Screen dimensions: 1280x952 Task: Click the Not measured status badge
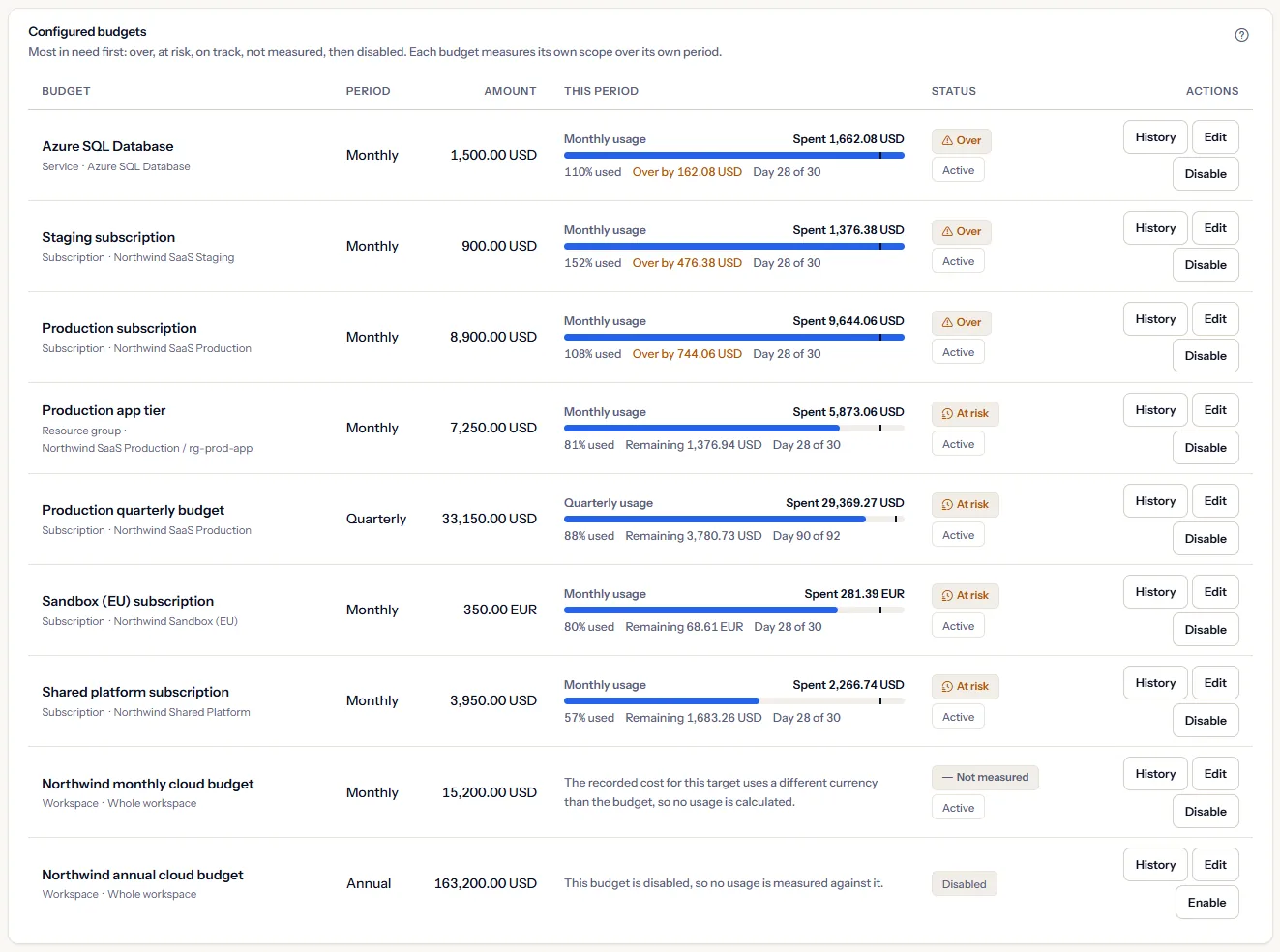[x=985, y=778]
